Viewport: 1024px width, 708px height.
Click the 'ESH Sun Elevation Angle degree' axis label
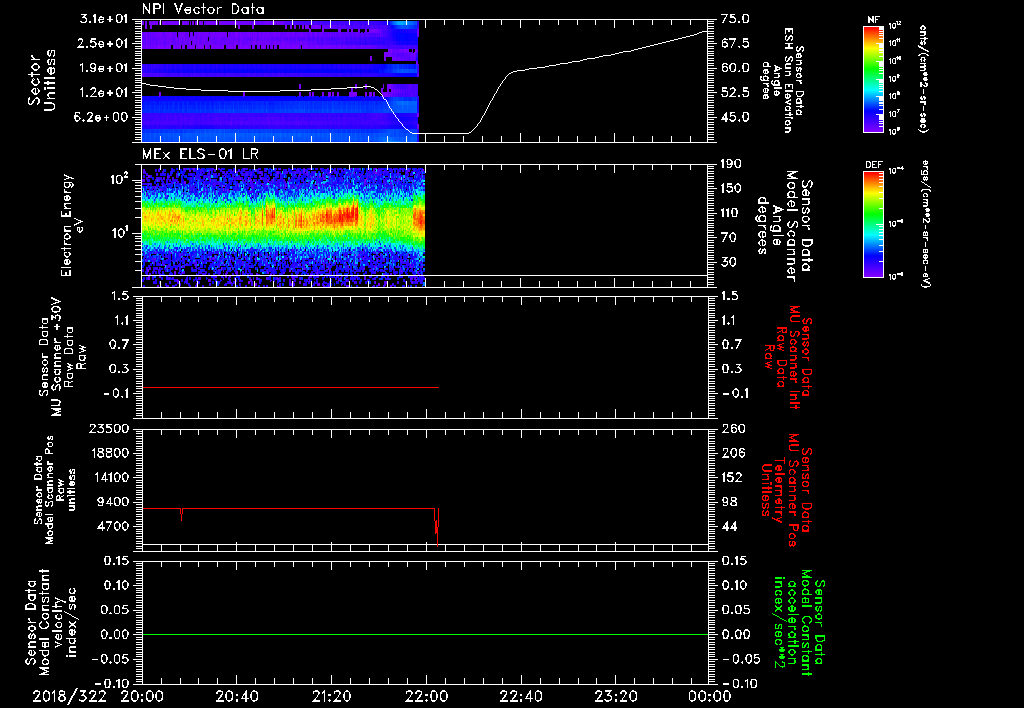pos(782,80)
